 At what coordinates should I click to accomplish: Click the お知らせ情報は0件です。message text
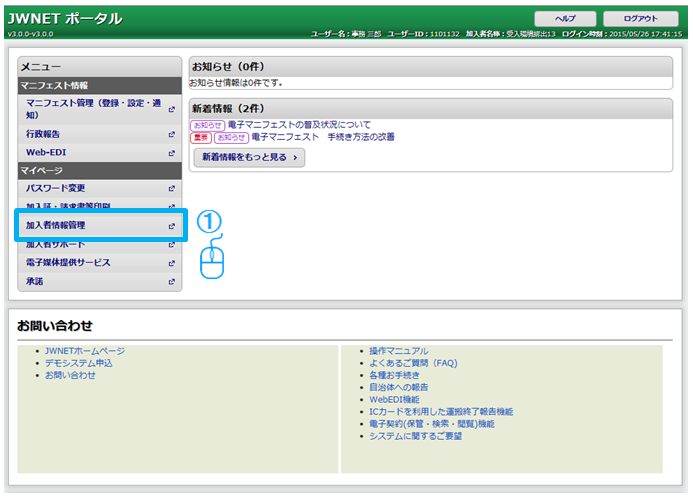236,83
